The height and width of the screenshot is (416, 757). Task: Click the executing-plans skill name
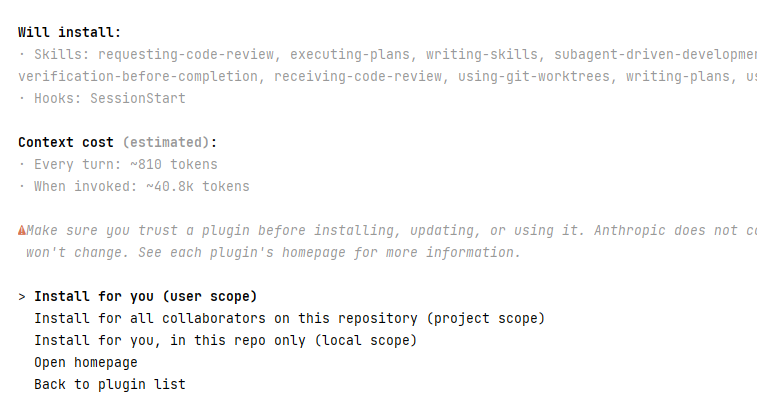(350, 55)
